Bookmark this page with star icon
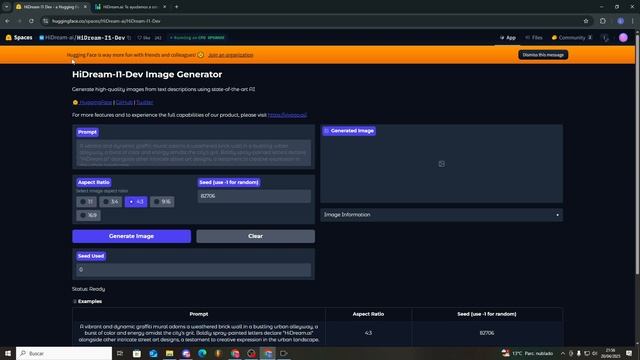 pyautogui.click(x=586, y=21)
